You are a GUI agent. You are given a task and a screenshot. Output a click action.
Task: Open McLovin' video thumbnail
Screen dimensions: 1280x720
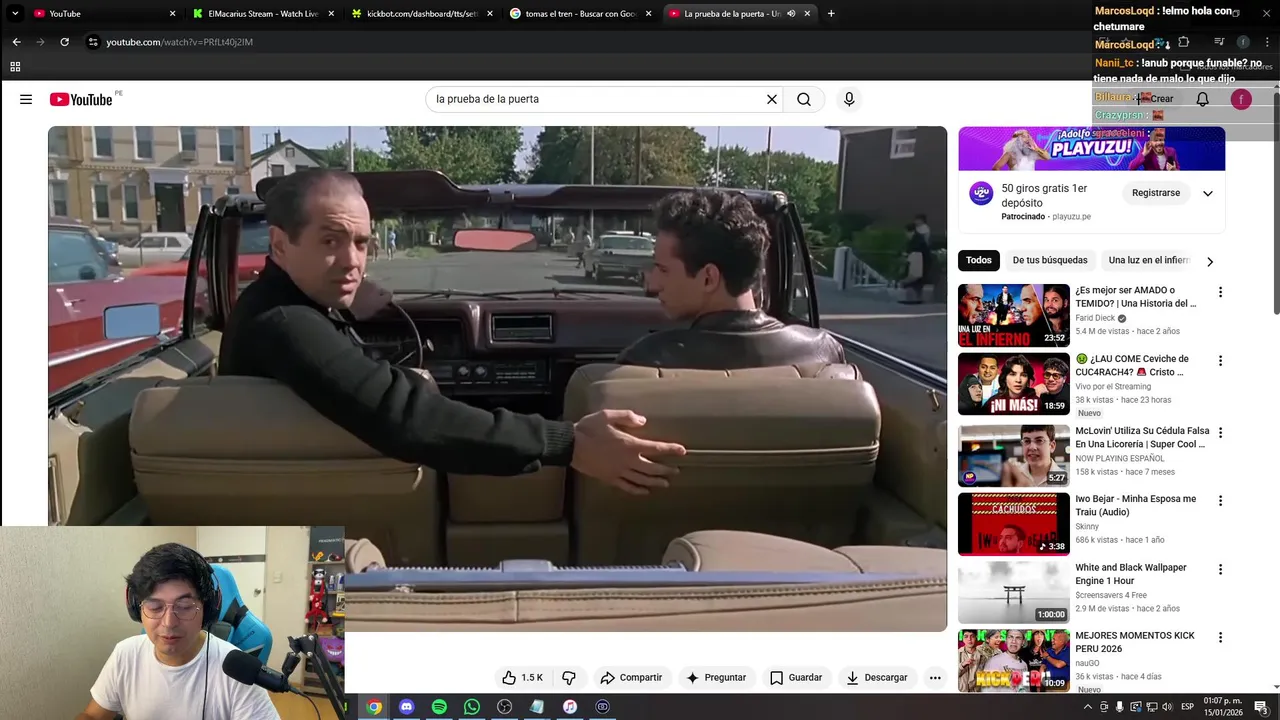pyautogui.click(x=1013, y=455)
